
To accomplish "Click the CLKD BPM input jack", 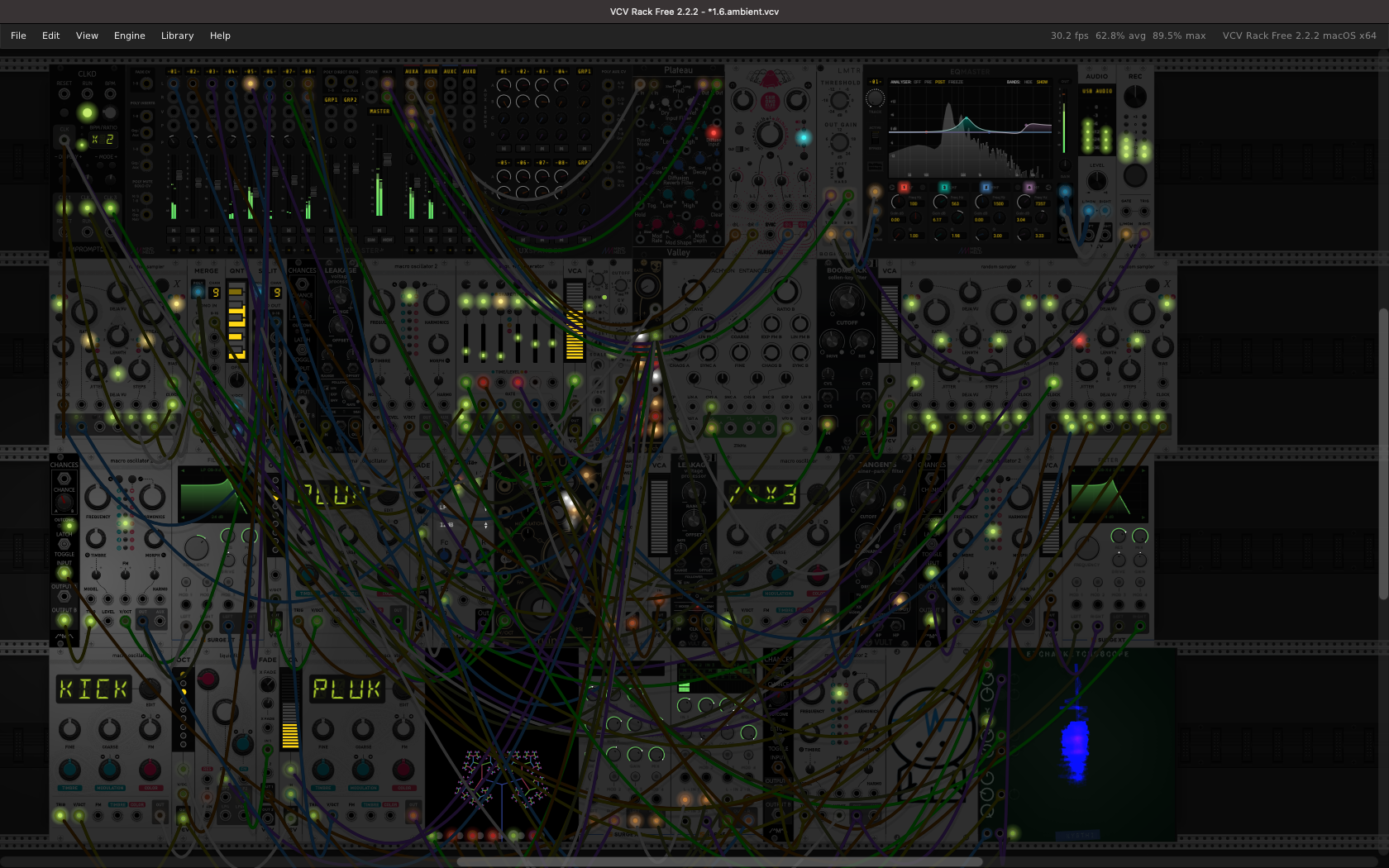I will tap(110, 93).
